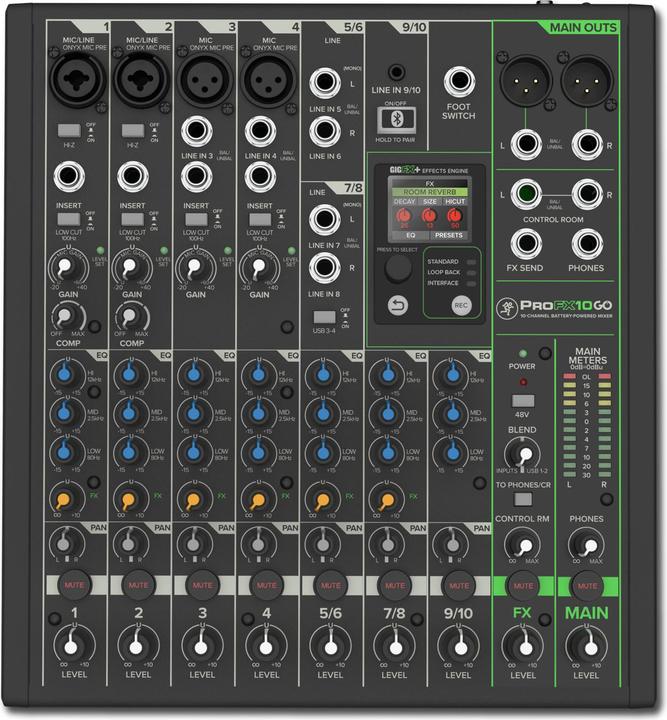Screen dimensions: 667x720
Task: Click the red HICUT dial on the FX screen
Action: pos(455,217)
